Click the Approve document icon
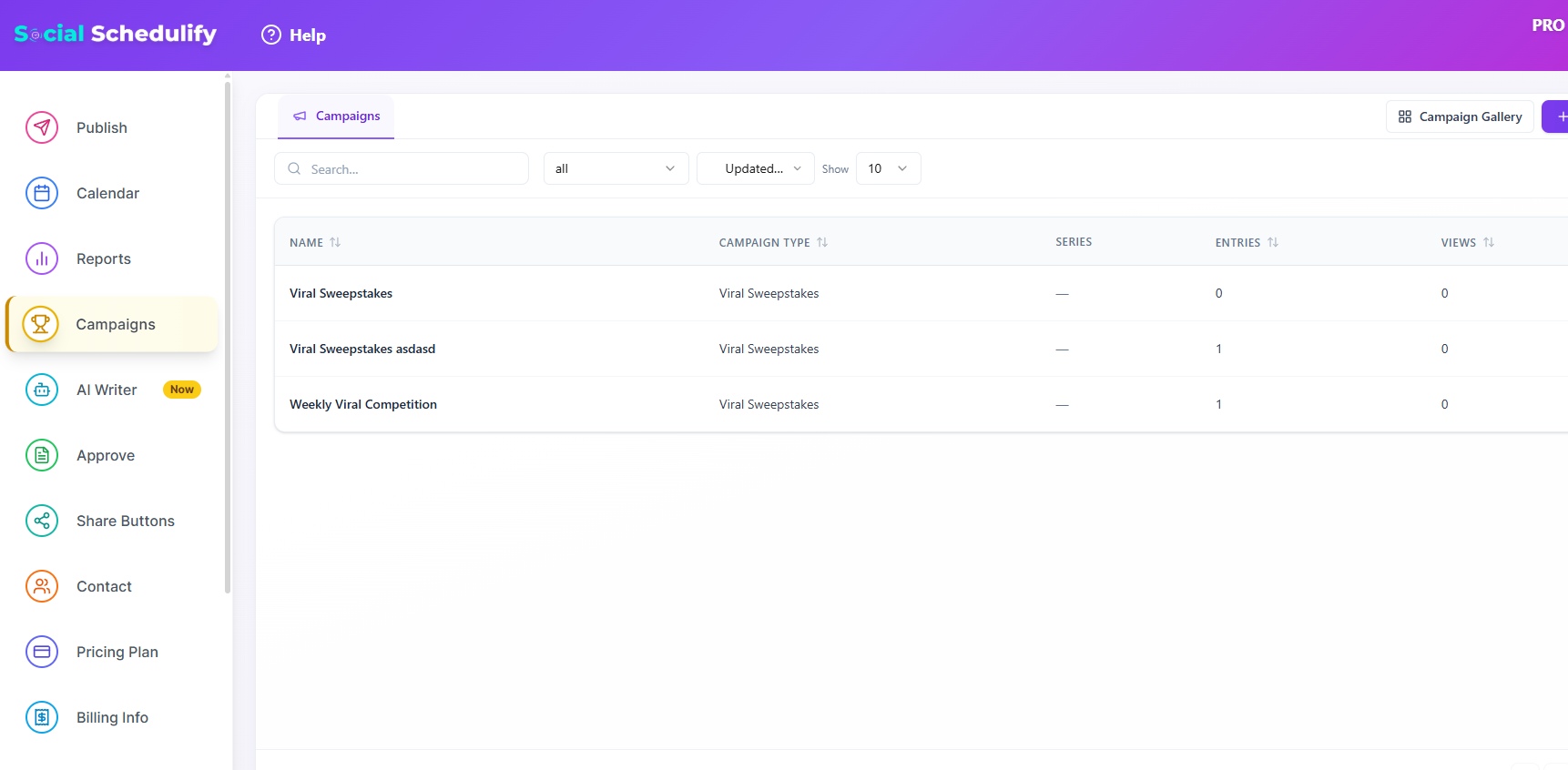1568x770 pixels. pyautogui.click(x=42, y=455)
